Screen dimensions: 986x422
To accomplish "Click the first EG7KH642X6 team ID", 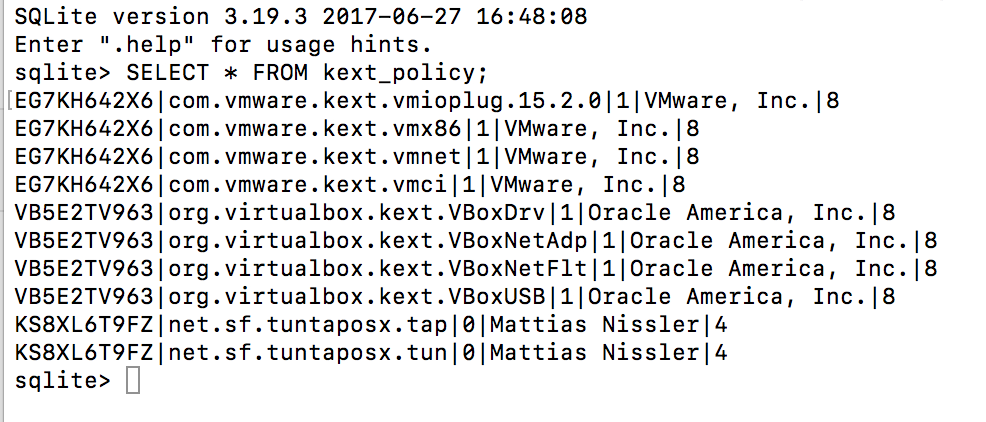I will coord(84,101).
